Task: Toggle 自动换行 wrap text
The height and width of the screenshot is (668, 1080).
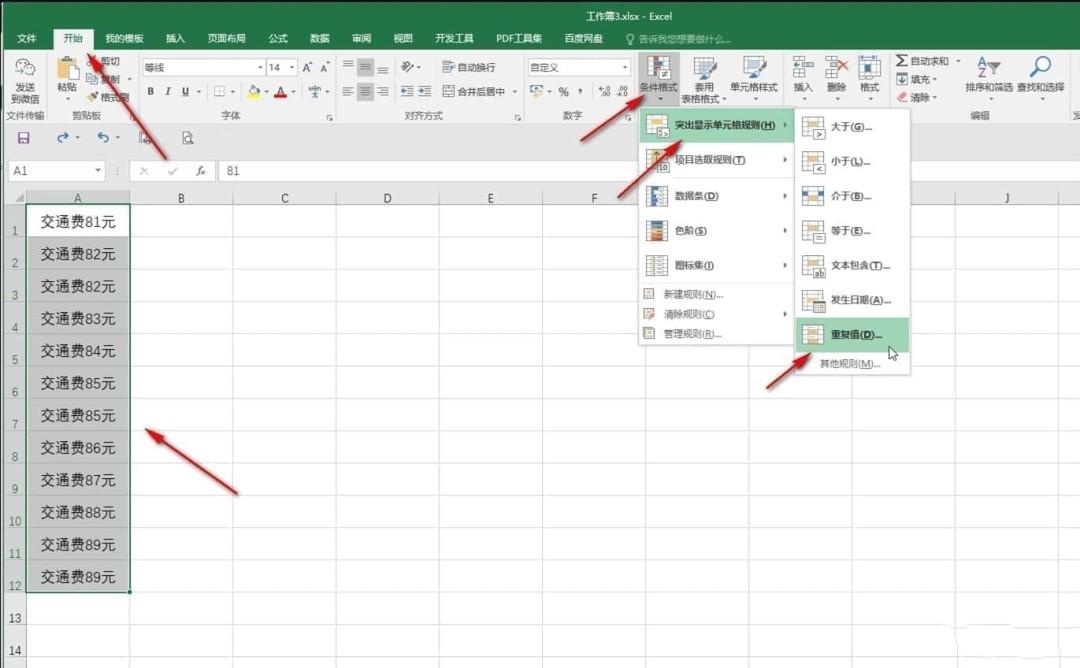Action: (469, 67)
